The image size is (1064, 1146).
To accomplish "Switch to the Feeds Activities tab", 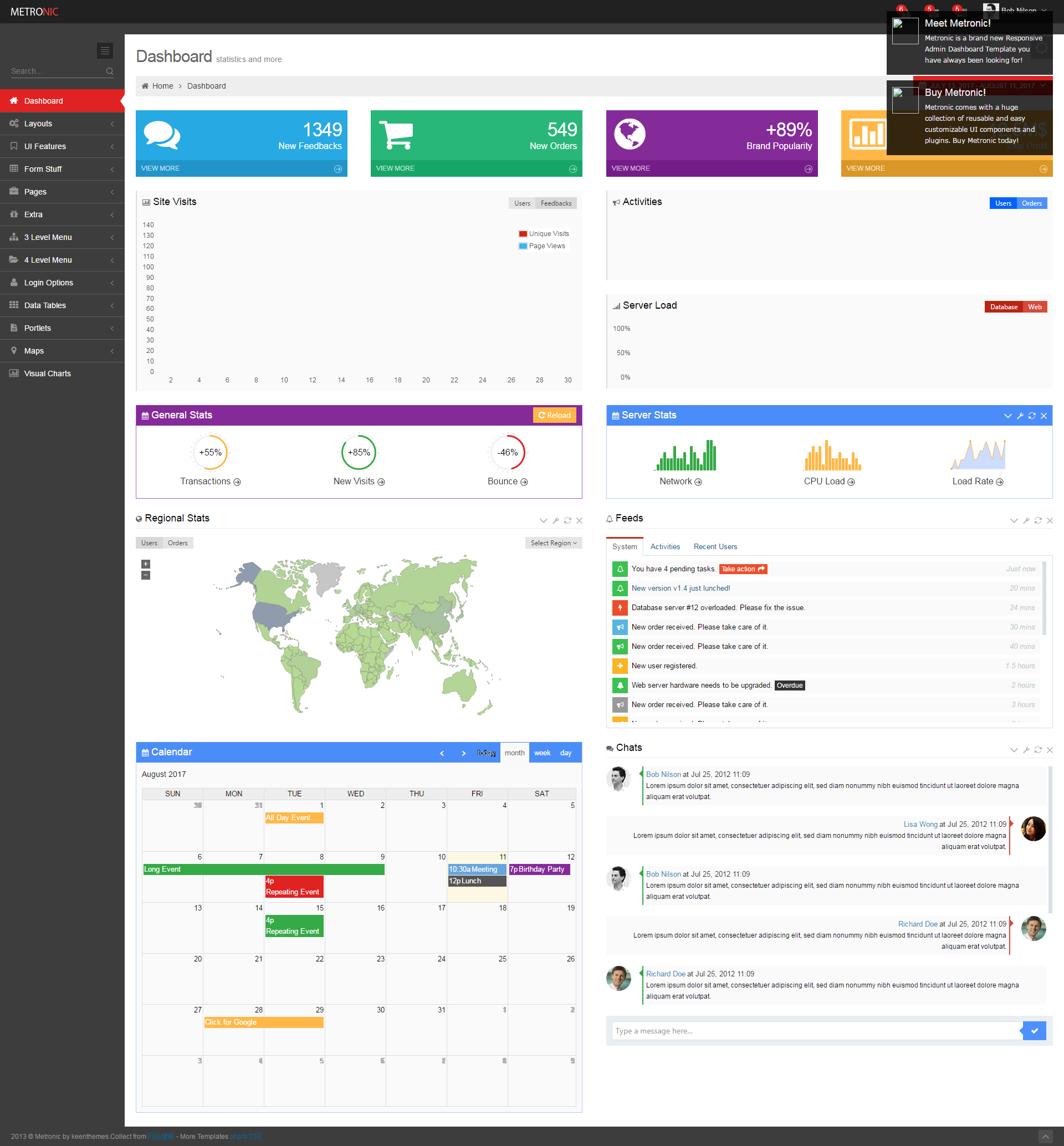I will pyautogui.click(x=665, y=546).
